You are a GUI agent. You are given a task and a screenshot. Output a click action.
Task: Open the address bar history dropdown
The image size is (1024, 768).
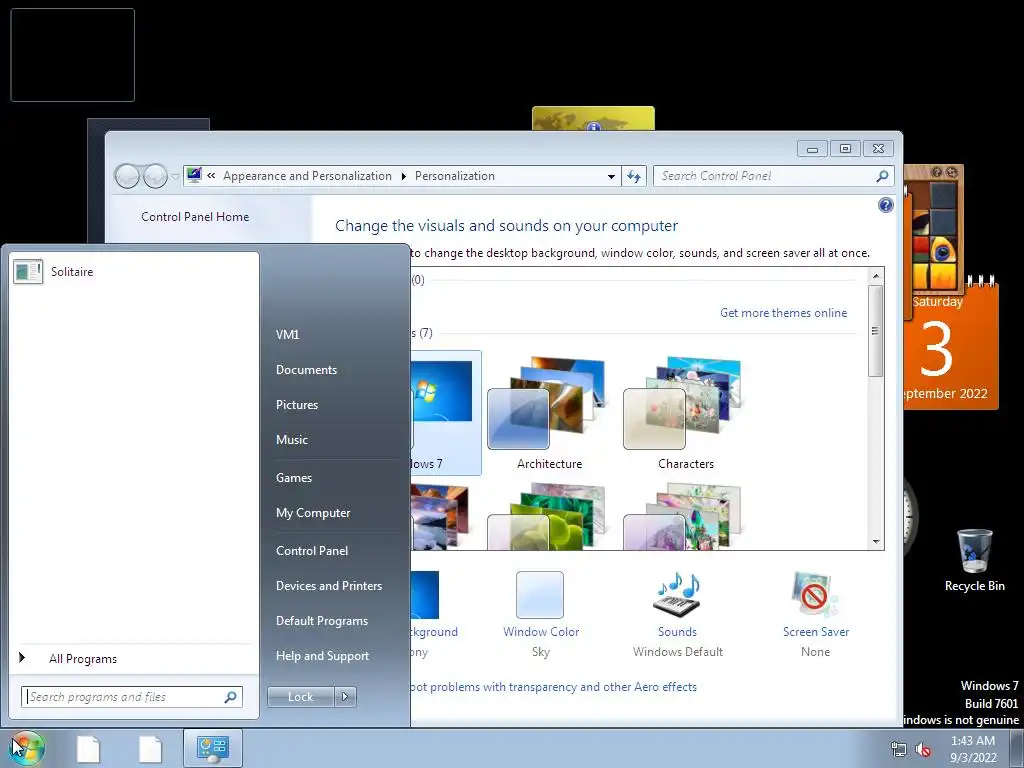pyautogui.click(x=611, y=176)
